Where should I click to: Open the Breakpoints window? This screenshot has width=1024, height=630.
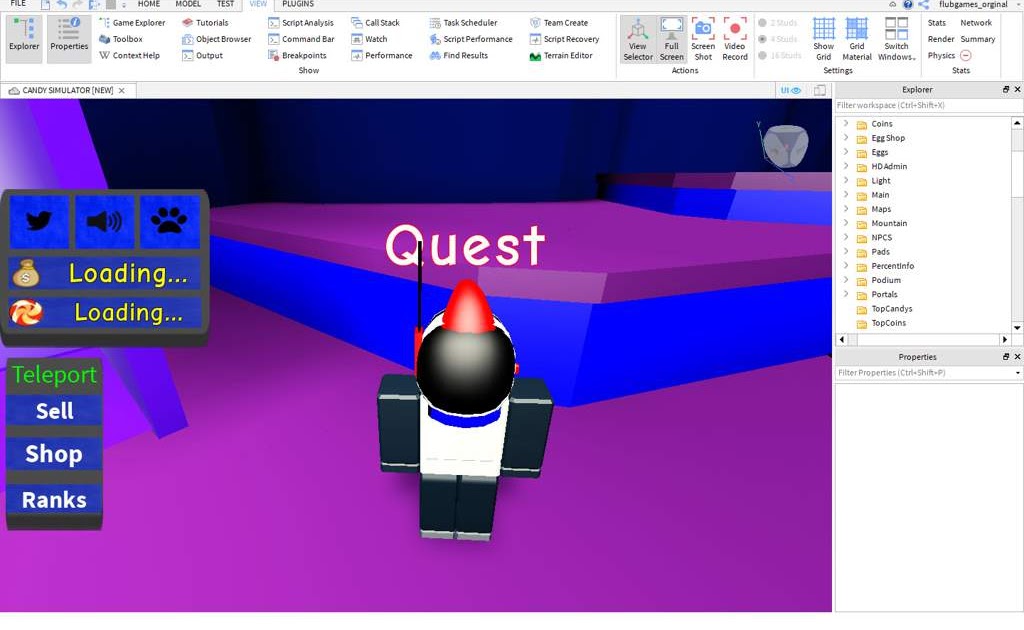pos(297,55)
